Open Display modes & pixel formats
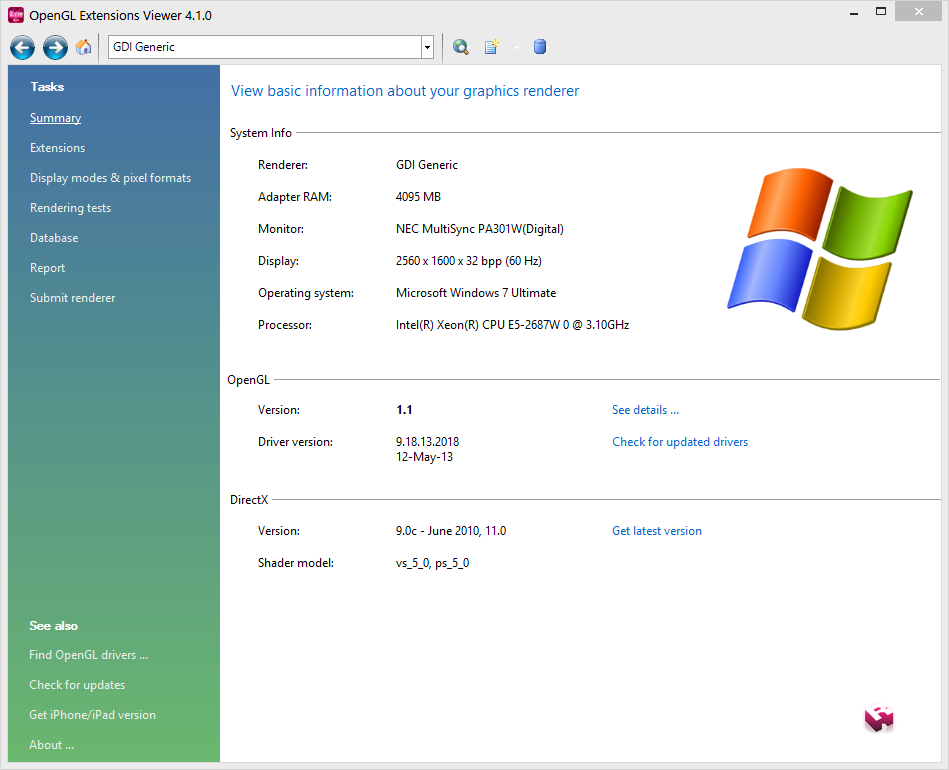This screenshot has width=949, height=770. pyautogui.click(x=111, y=178)
